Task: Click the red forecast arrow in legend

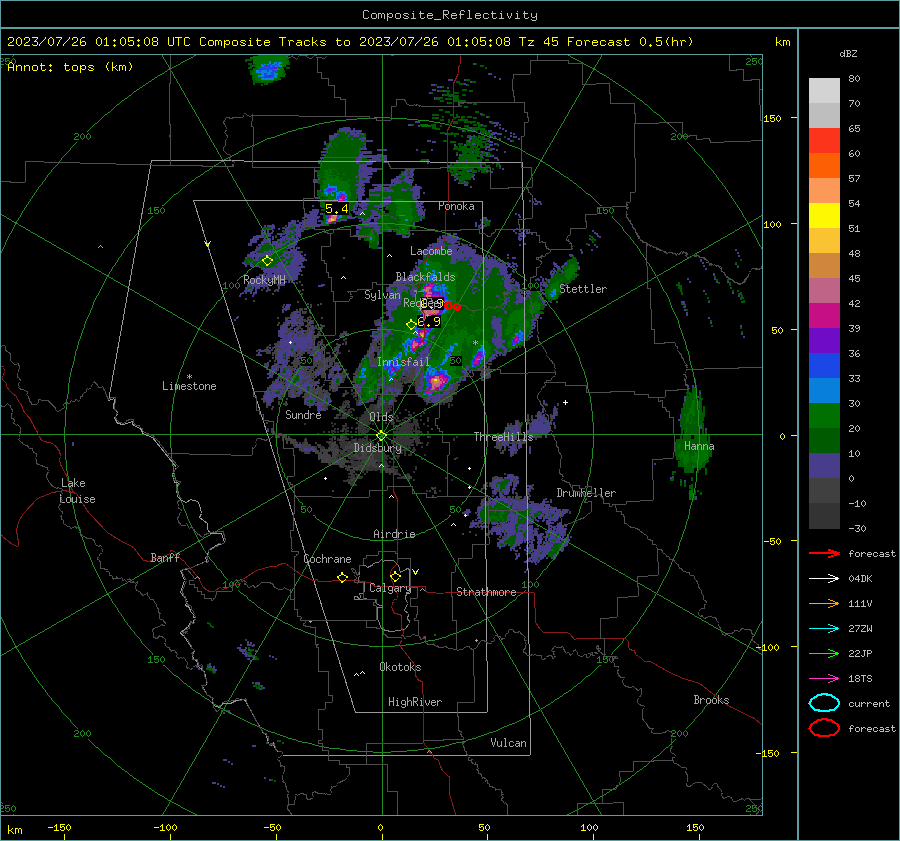Action: pyautogui.click(x=824, y=553)
